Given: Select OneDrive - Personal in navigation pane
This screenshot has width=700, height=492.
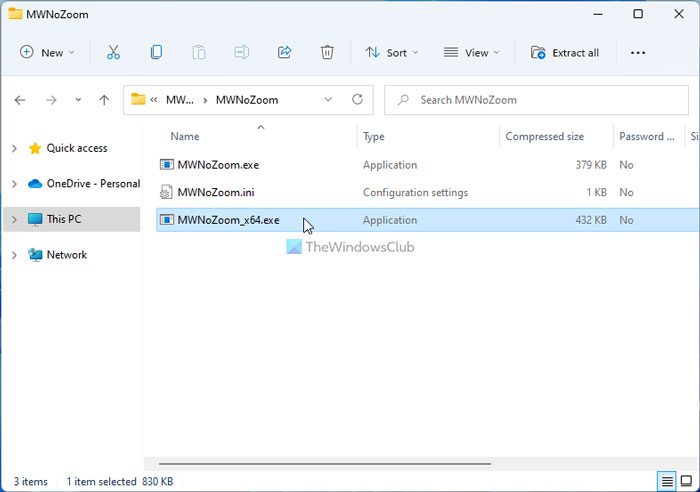Looking at the screenshot, I should point(93,183).
